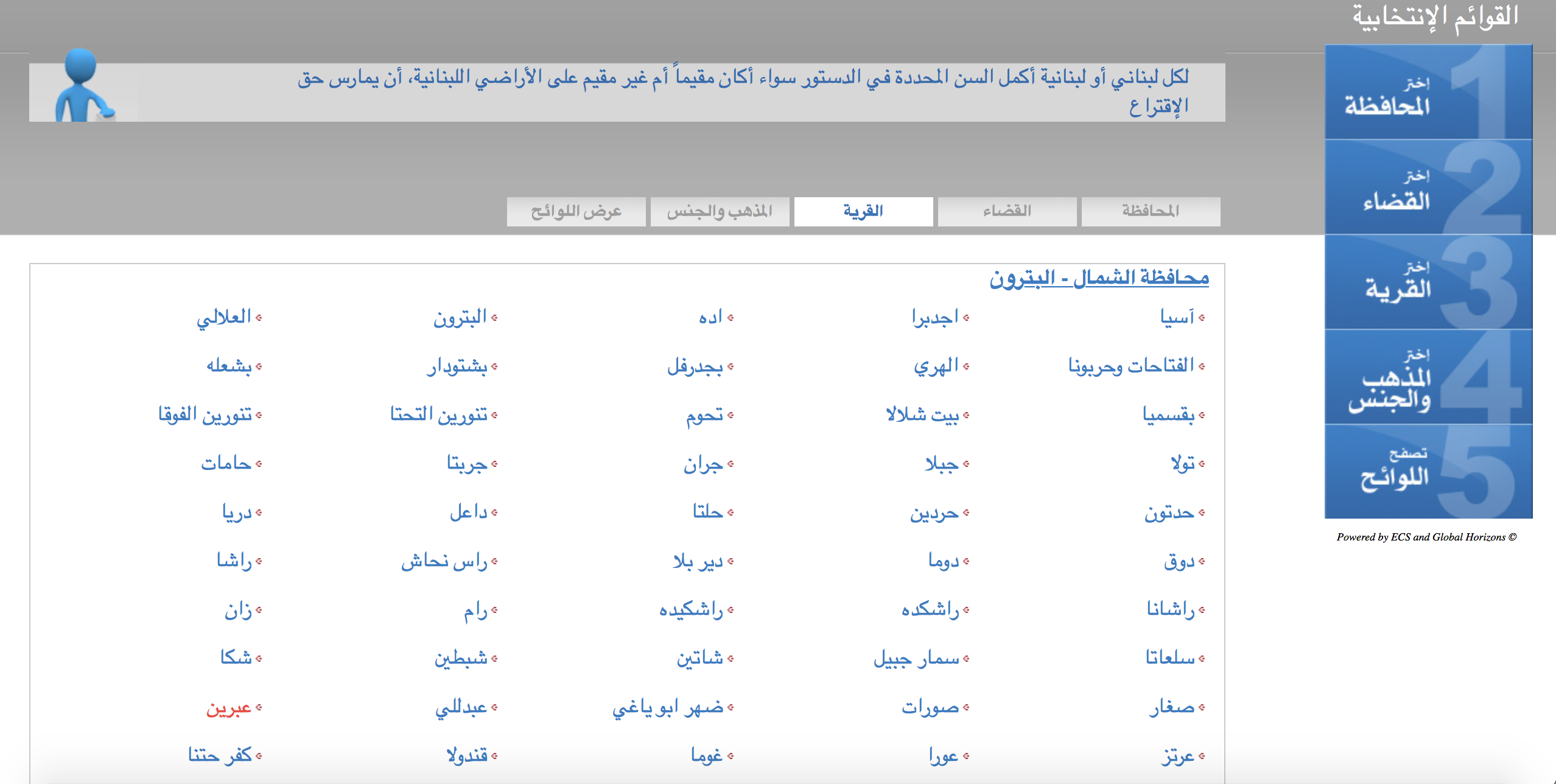Click step 2 choose district (القضاء) tile
1556x784 pixels.
tap(1428, 187)
